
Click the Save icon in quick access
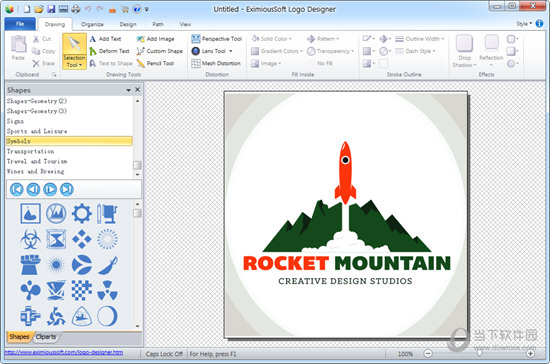pyautogui.click(x=51, y=9)
